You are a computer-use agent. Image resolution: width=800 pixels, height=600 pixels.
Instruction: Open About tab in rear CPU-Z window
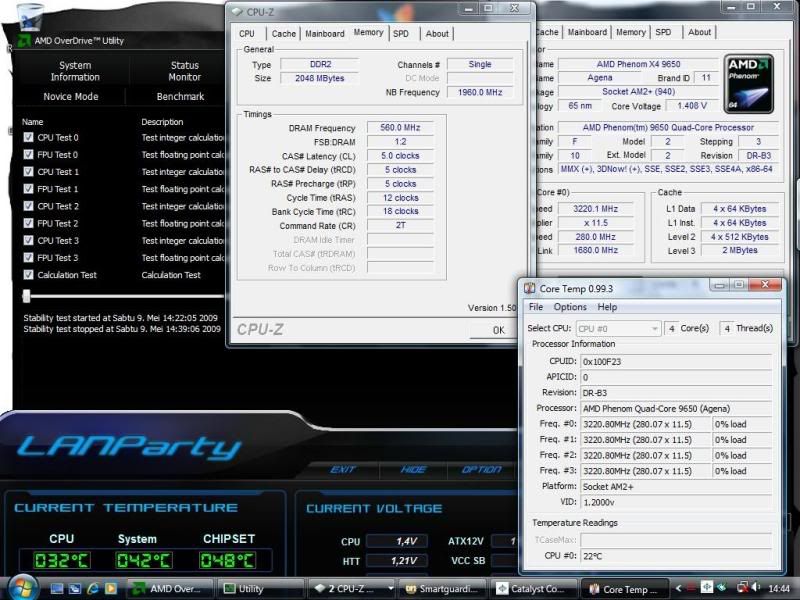pyautogui.click(x=699, y=32)
